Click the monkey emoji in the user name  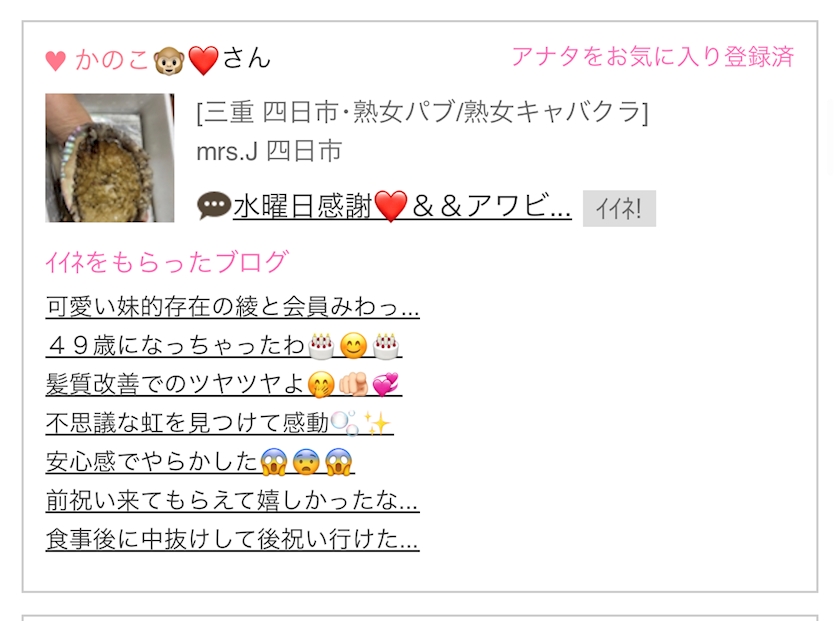[x=169, y=60]
